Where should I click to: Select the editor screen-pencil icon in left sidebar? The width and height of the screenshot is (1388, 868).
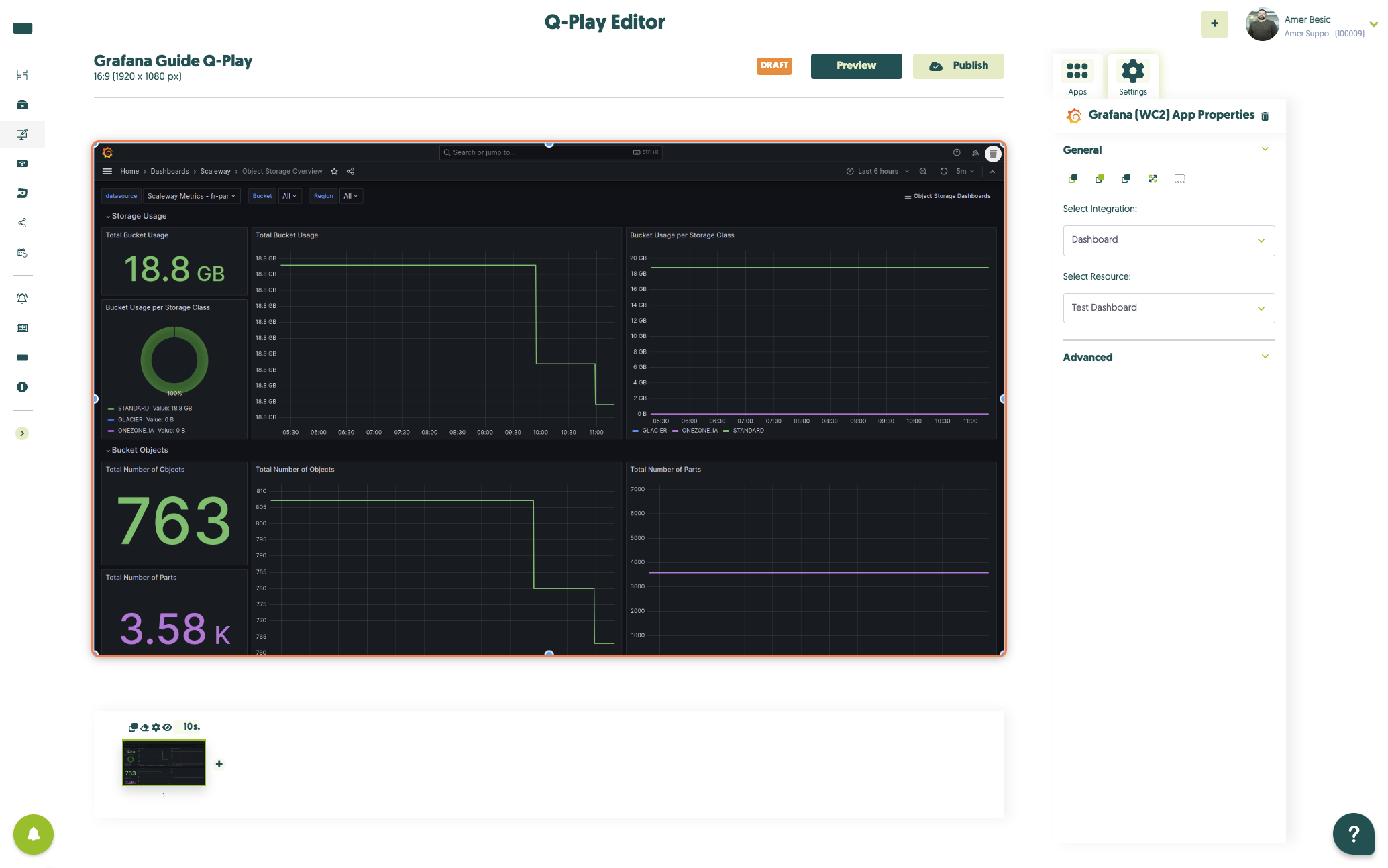(22, 134)
